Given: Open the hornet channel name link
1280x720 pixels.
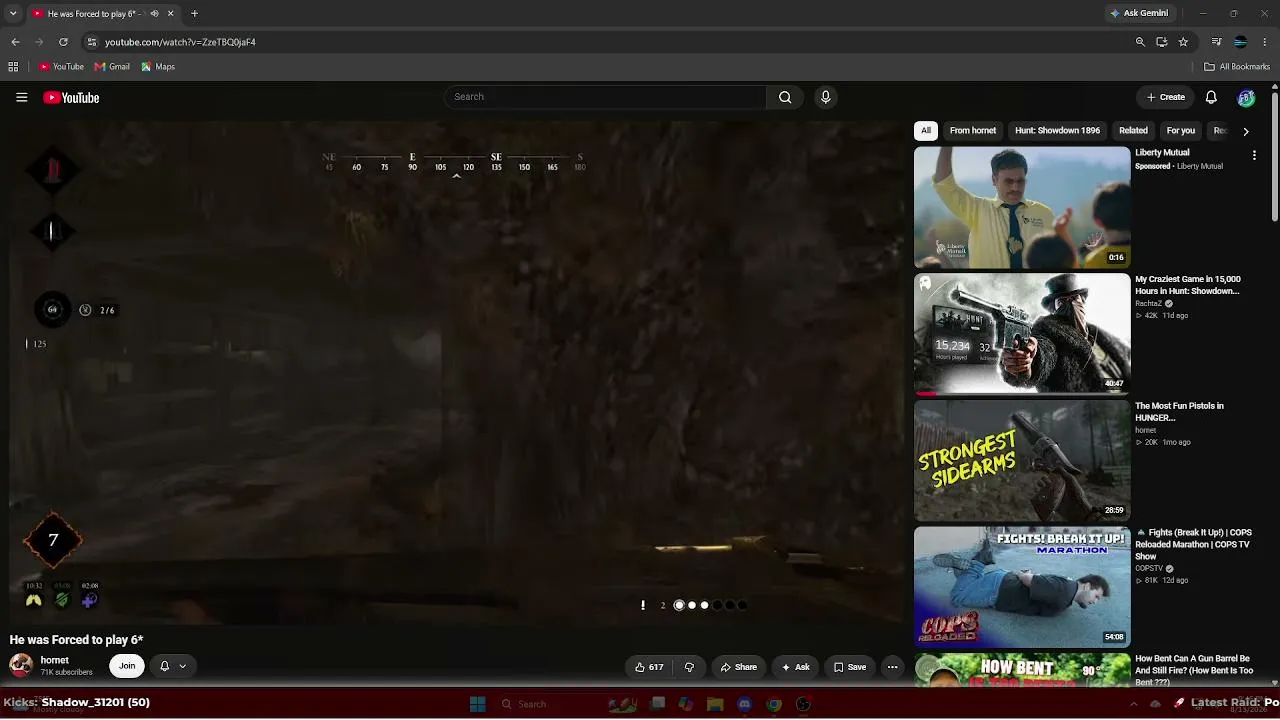Looking at the screenshot, I should 54,660.
